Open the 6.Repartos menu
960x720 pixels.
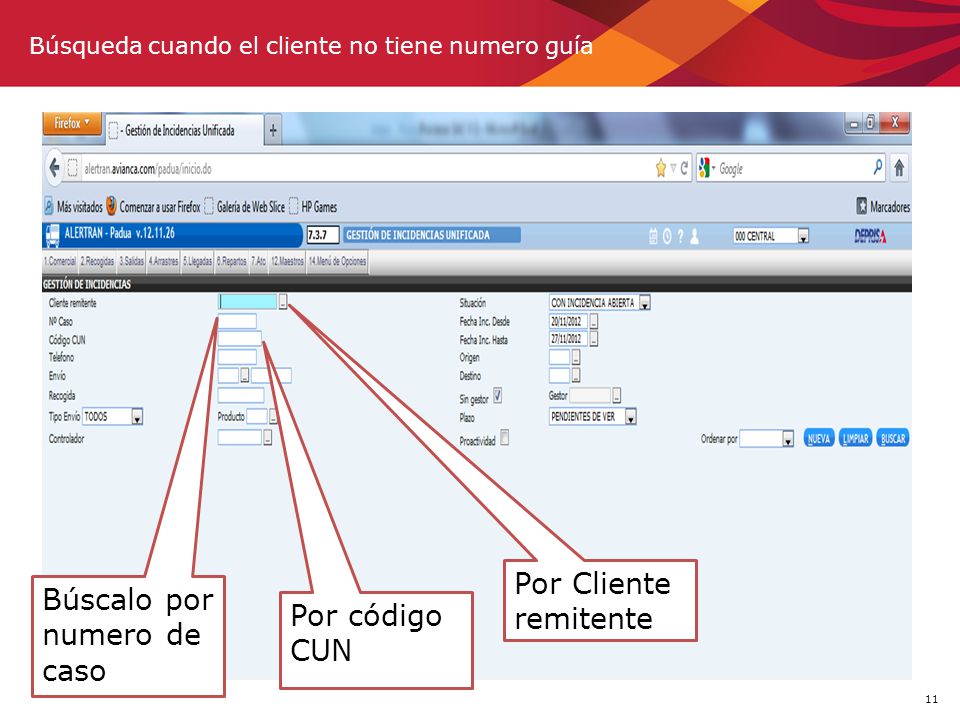coord(231,261)
